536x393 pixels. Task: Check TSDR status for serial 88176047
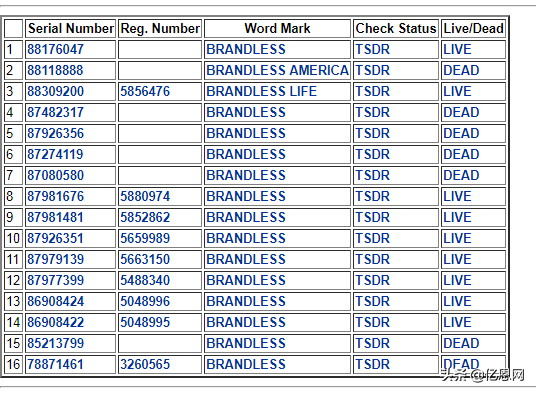point(373,50)
